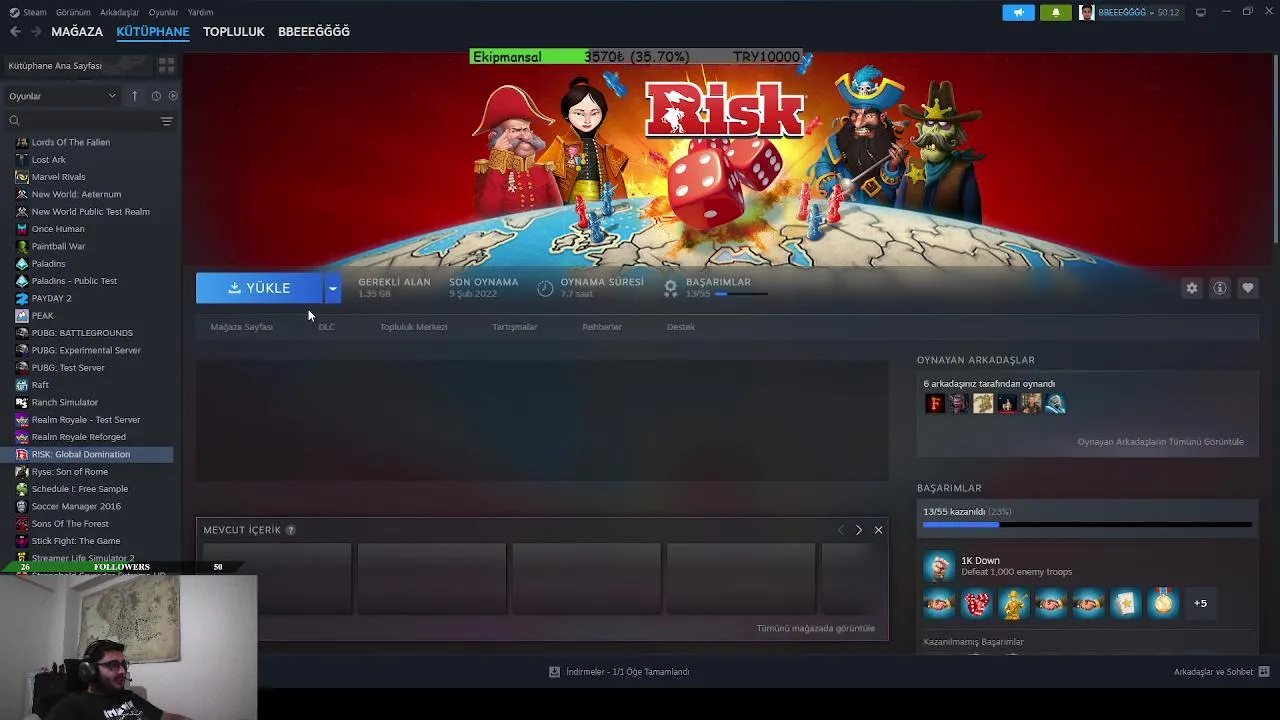Click the gold soldier achievement icon

tap(1013, 603)
